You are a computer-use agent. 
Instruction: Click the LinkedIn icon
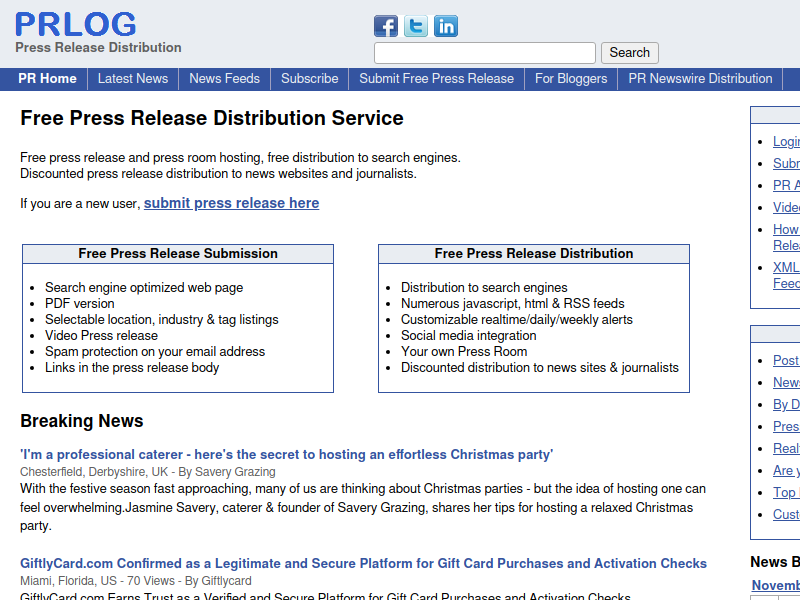[x=446, y=26]
